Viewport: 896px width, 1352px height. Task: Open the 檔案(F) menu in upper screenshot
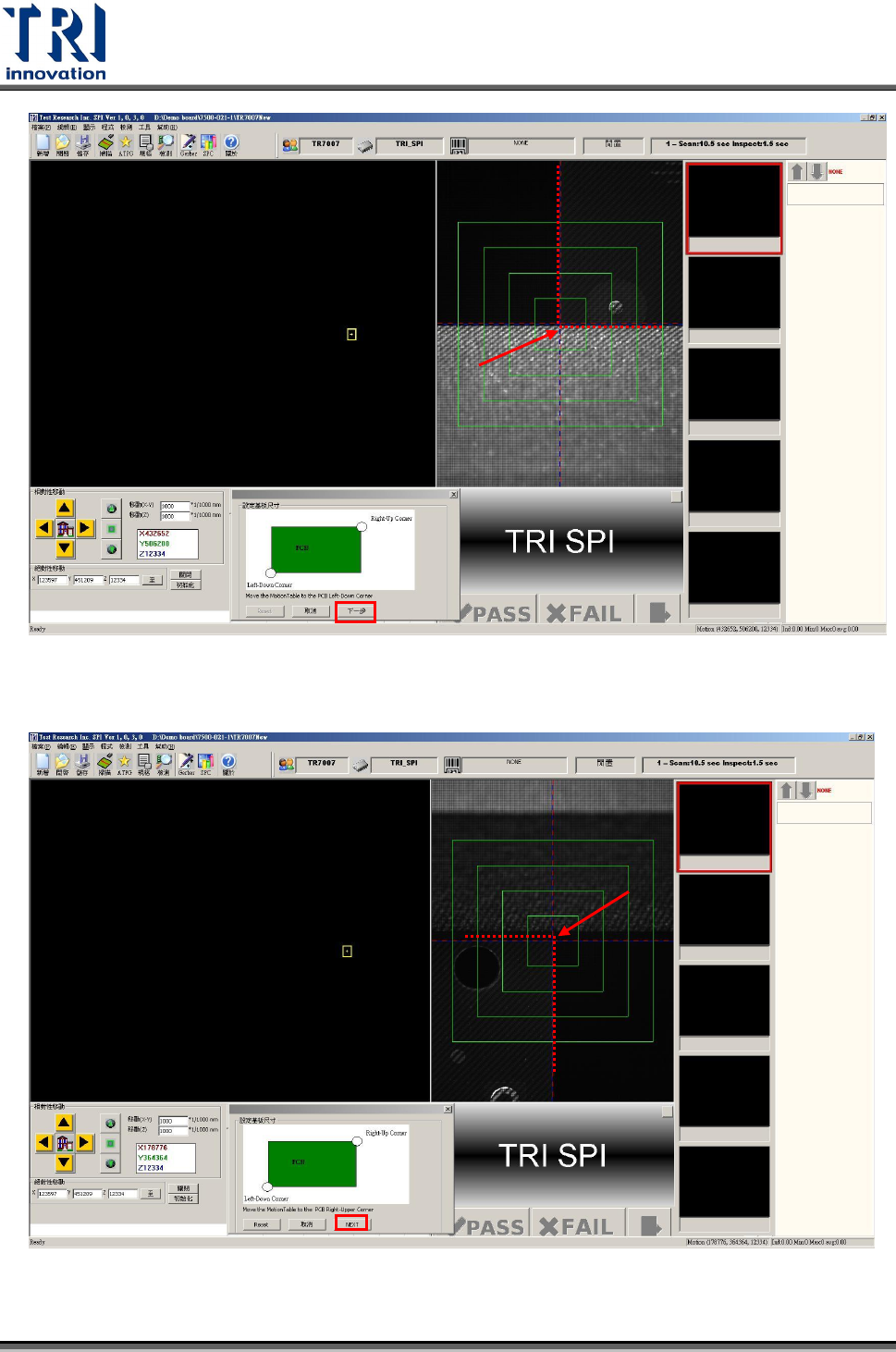(x=42, y=128)
